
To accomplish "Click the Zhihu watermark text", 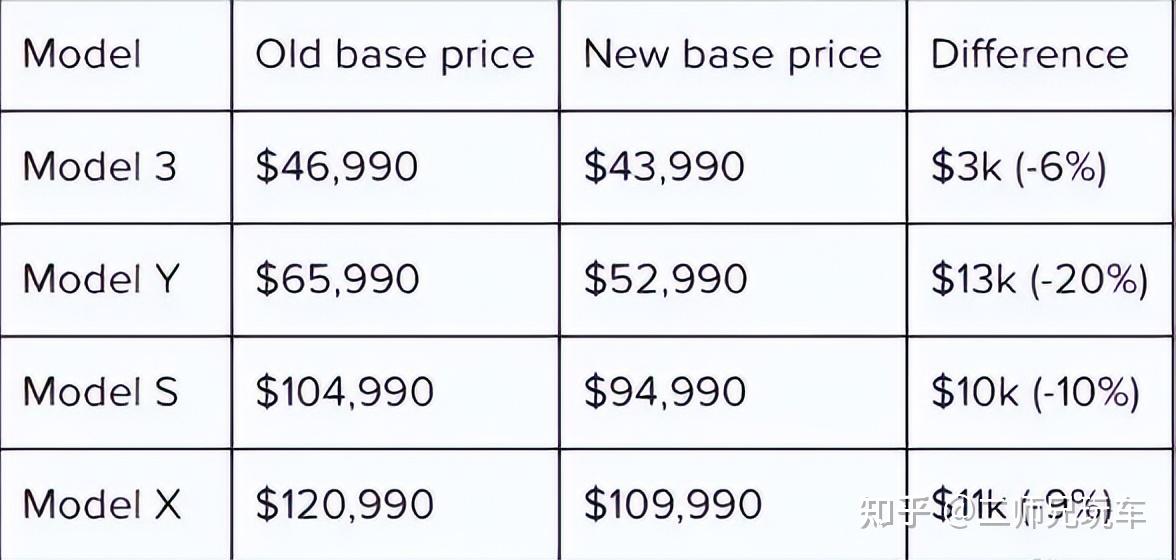I will [x=1004, y=511].
